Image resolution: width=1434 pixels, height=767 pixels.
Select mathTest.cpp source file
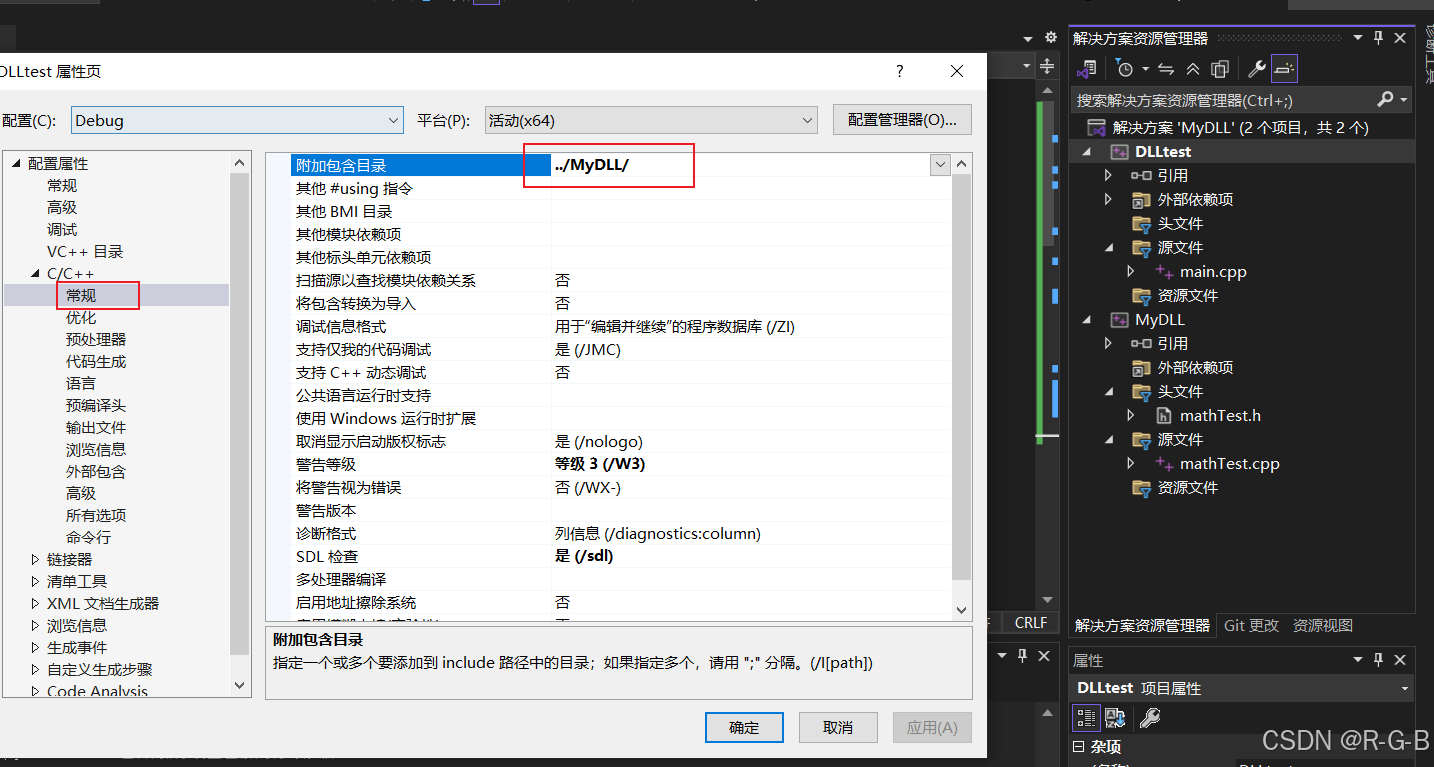[x=1229, y=463]
